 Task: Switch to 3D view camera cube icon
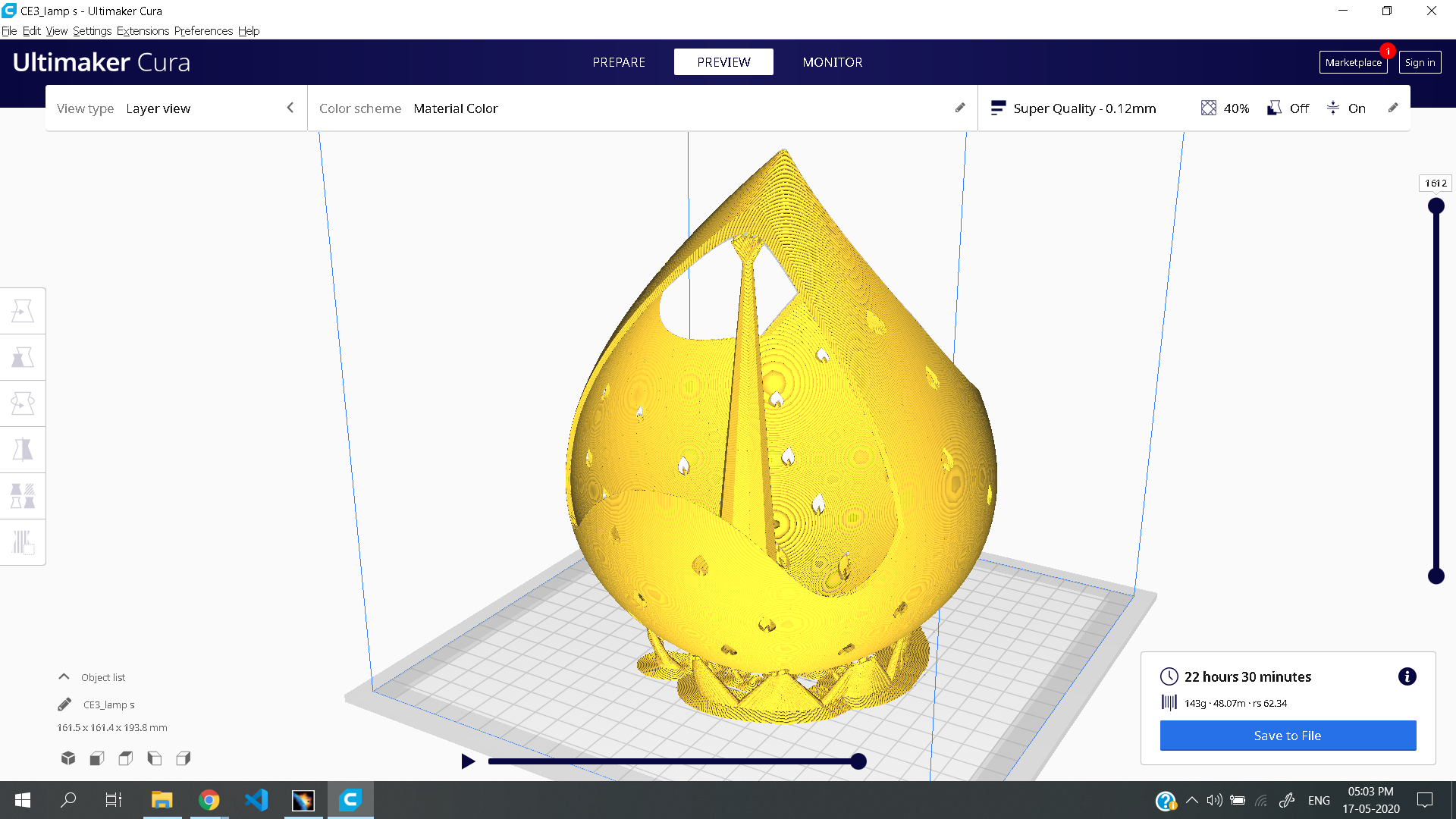(68, 758)
